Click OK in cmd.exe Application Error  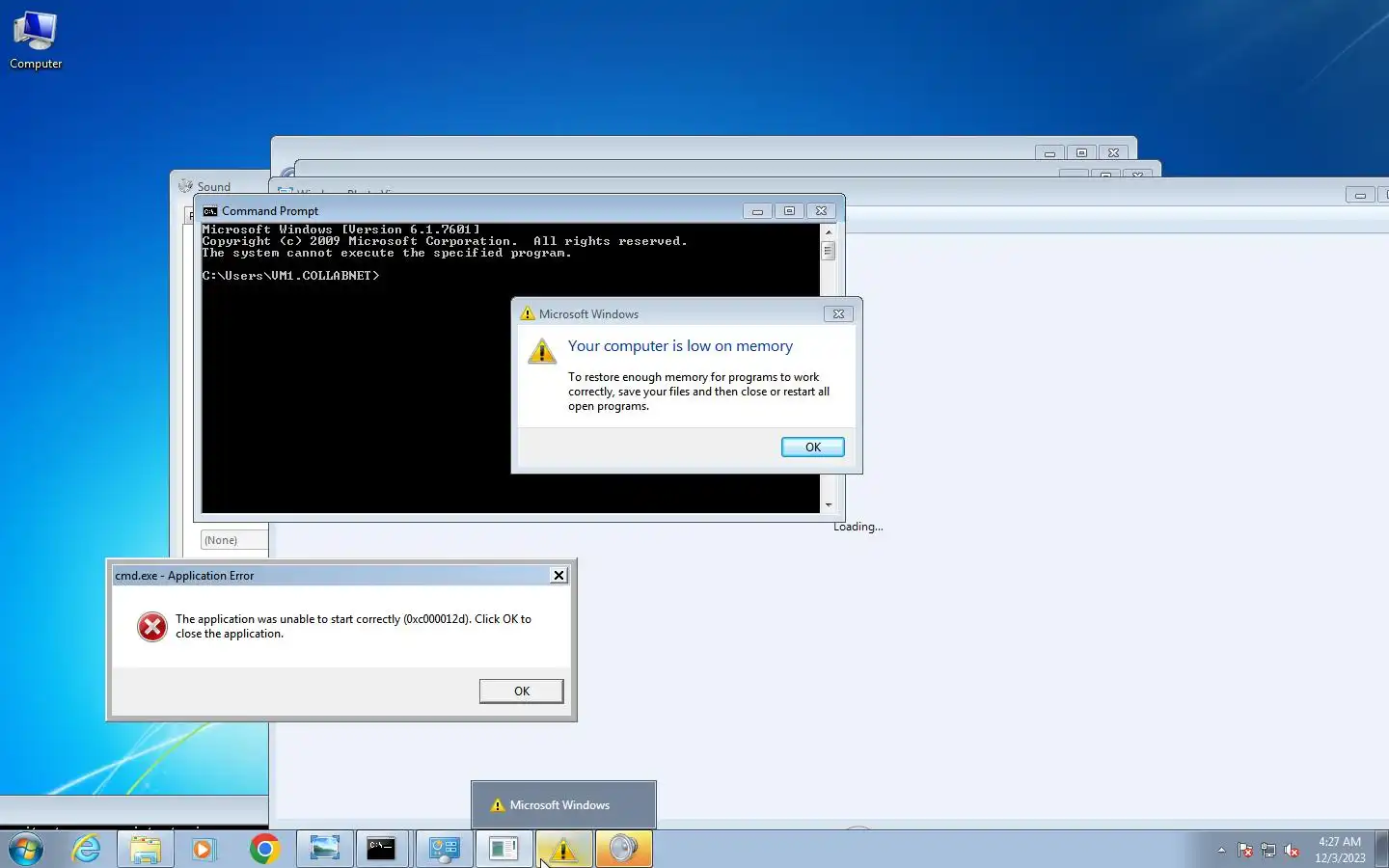[x=521, y=692]
